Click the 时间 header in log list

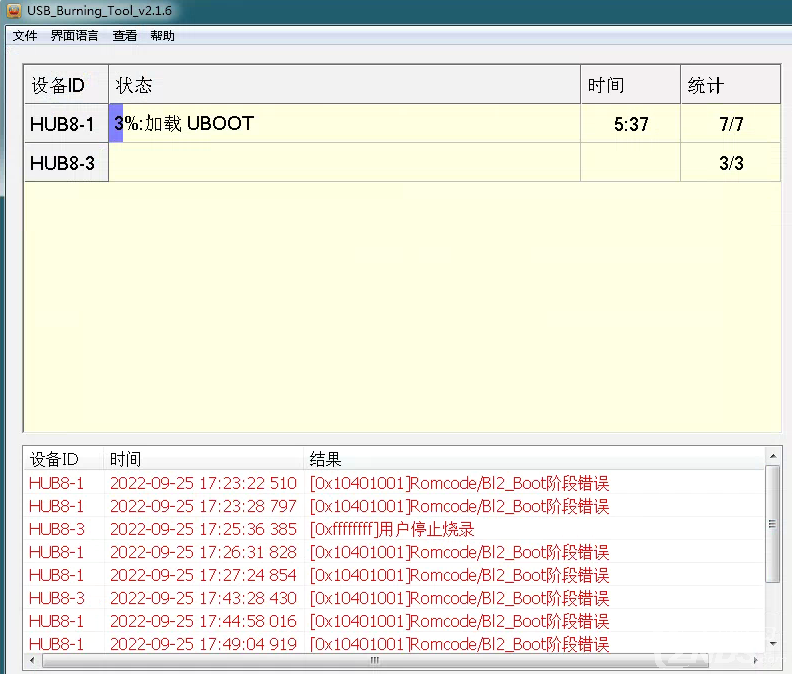tap(204, 459)
